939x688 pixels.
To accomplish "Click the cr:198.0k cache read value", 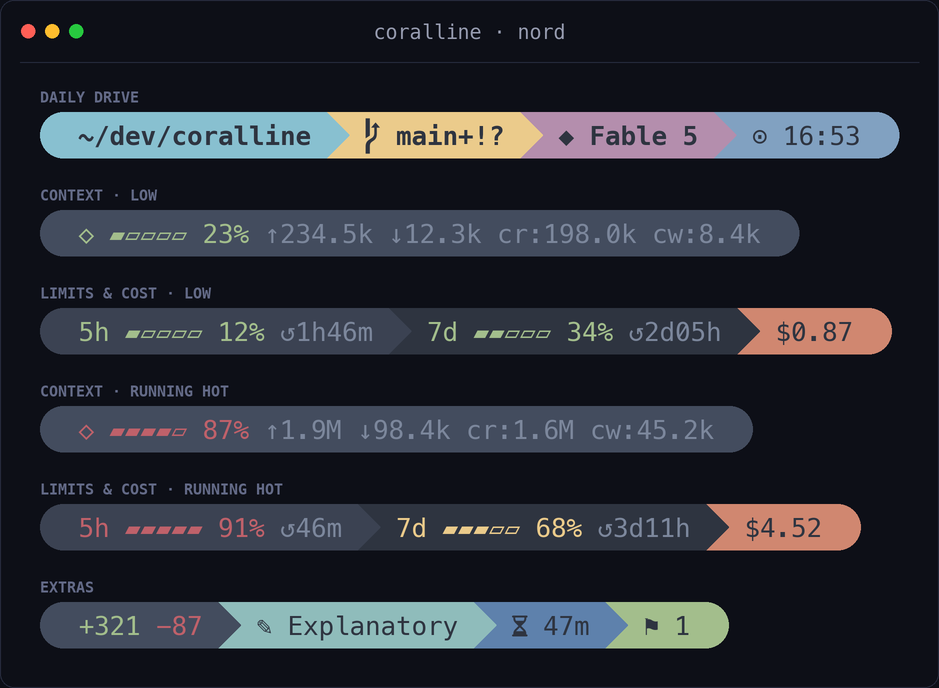I will point(567,234).
